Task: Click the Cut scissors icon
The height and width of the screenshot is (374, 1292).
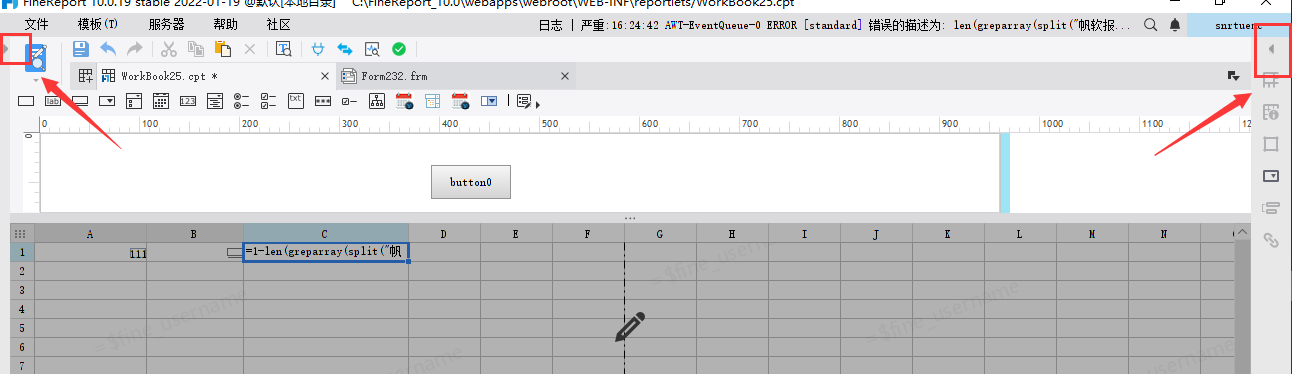Action: click(x=169, y=48)
